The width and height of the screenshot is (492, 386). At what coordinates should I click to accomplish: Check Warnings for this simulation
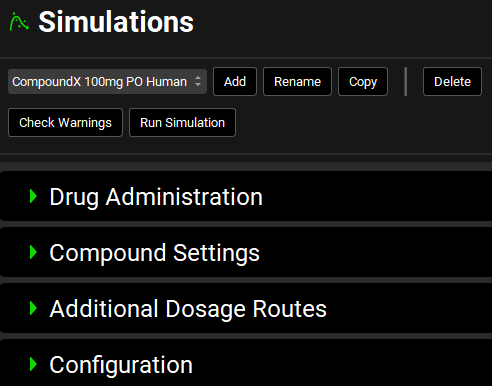65,123
